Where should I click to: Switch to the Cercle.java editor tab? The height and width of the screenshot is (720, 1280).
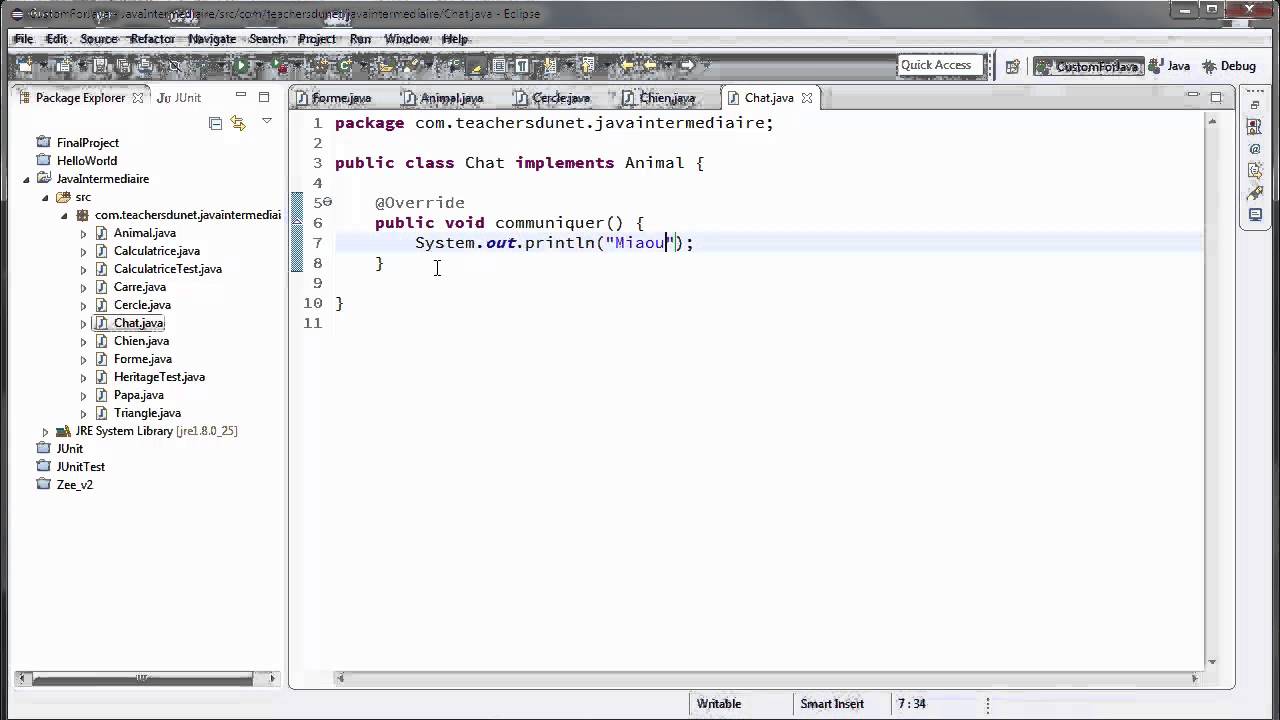pyautogui.click(x=552, y=98)
